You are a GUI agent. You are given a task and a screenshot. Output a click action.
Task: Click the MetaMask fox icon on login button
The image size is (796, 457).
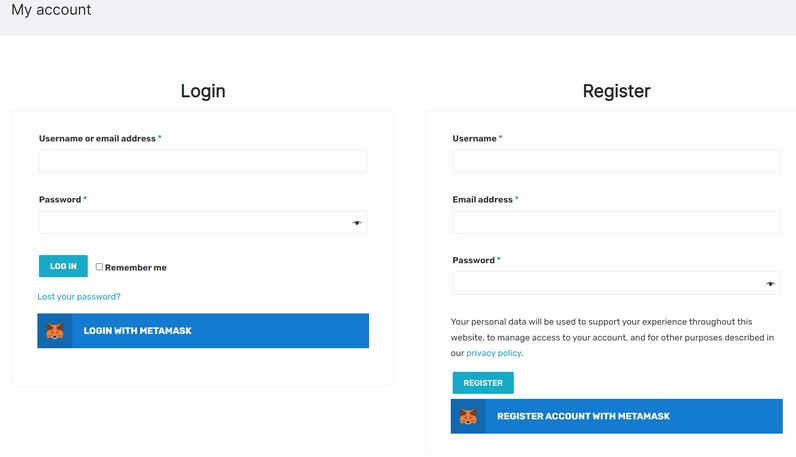(55, 331)
